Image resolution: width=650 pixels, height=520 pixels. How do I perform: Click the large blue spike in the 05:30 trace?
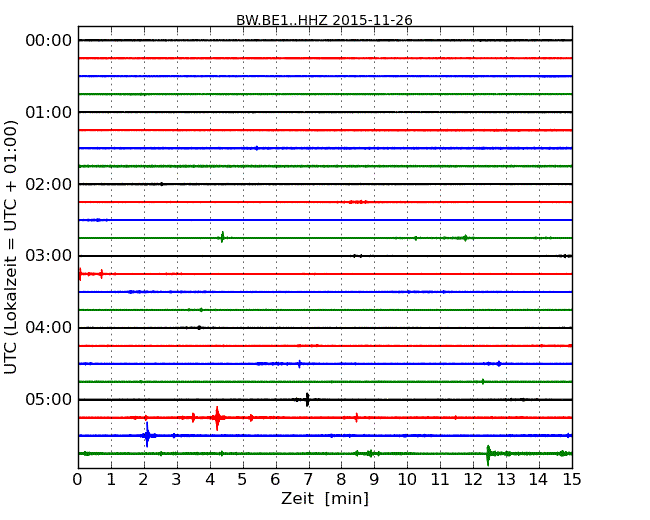147,435
